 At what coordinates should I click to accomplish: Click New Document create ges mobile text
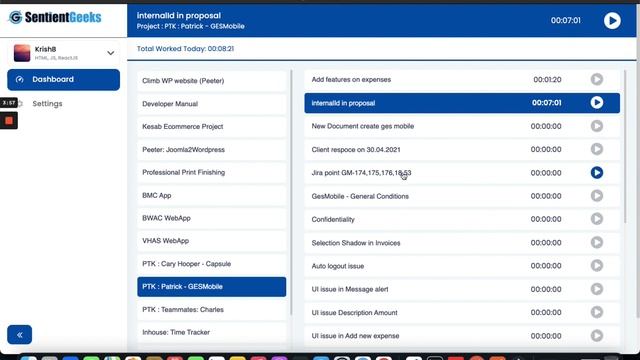pyautogui.click(x=362, y=126)
